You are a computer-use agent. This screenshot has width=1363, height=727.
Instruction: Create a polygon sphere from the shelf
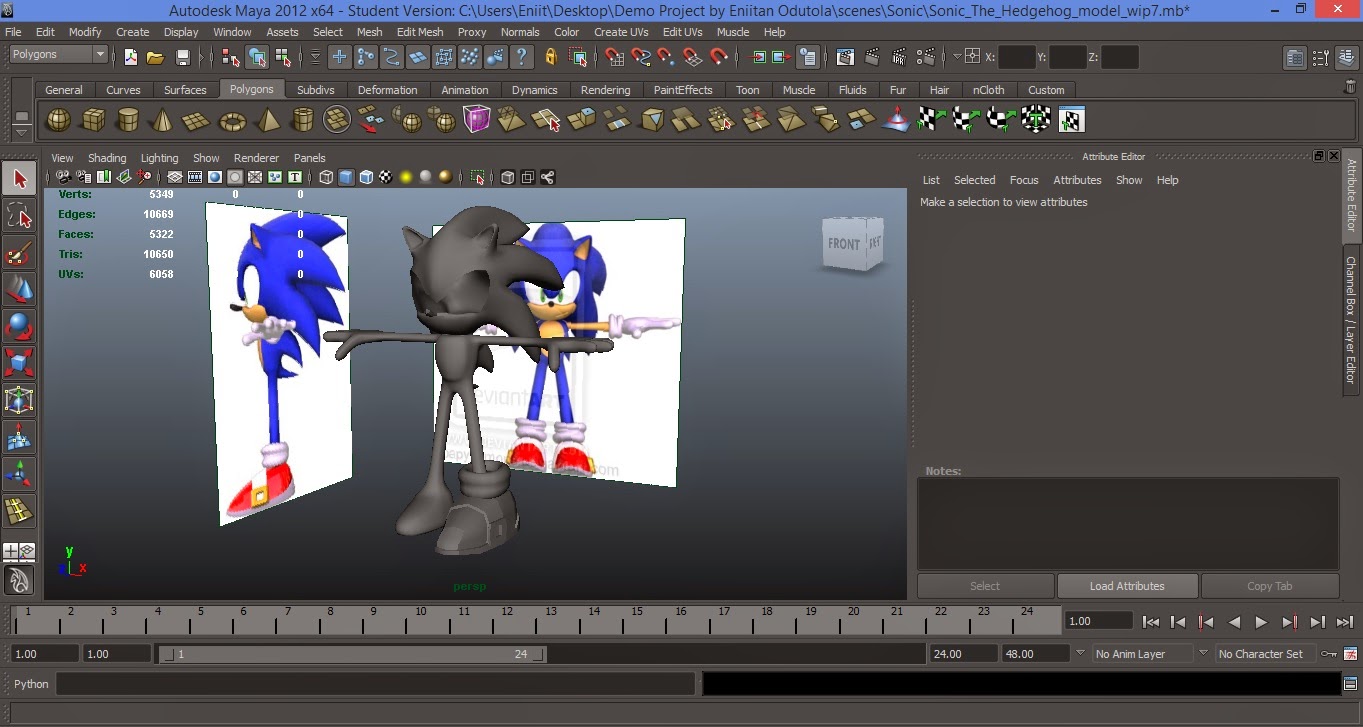click(59, 121)
